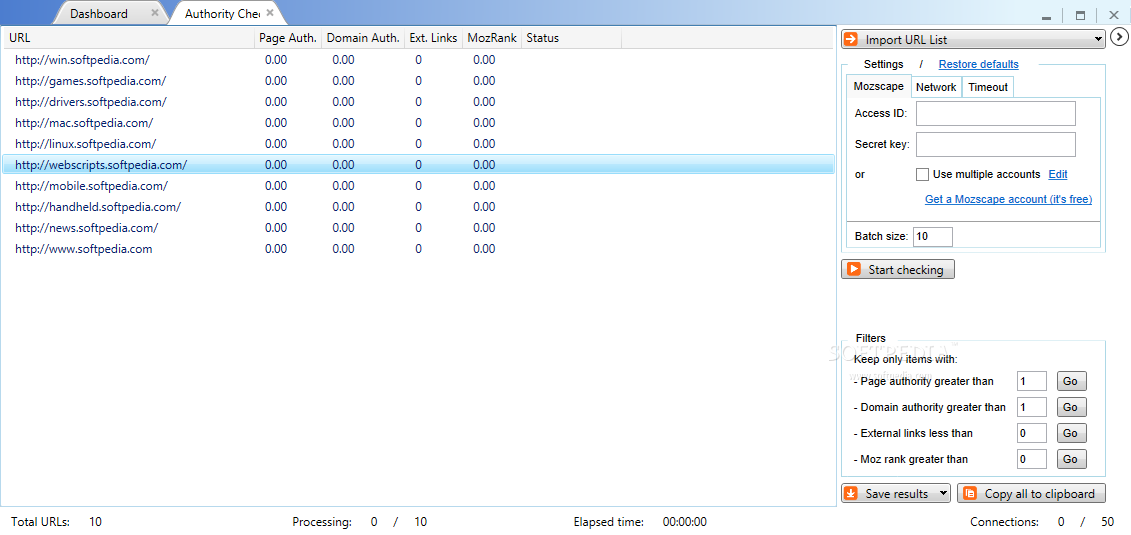This screenshot has height=535, width=1131.
Task: Sort by Ext. Links column header
Action: (434, 38)
